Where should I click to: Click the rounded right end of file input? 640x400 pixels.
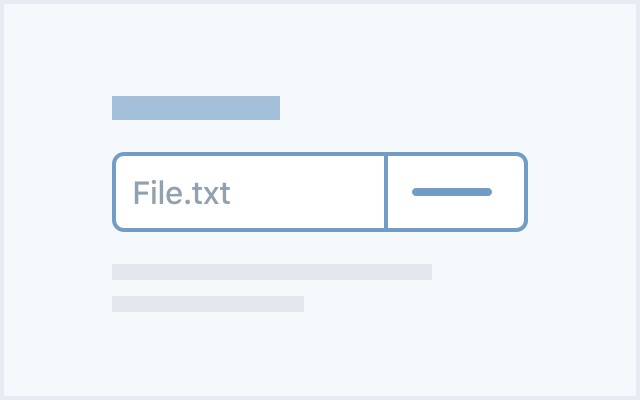click(x=522, y=192)
